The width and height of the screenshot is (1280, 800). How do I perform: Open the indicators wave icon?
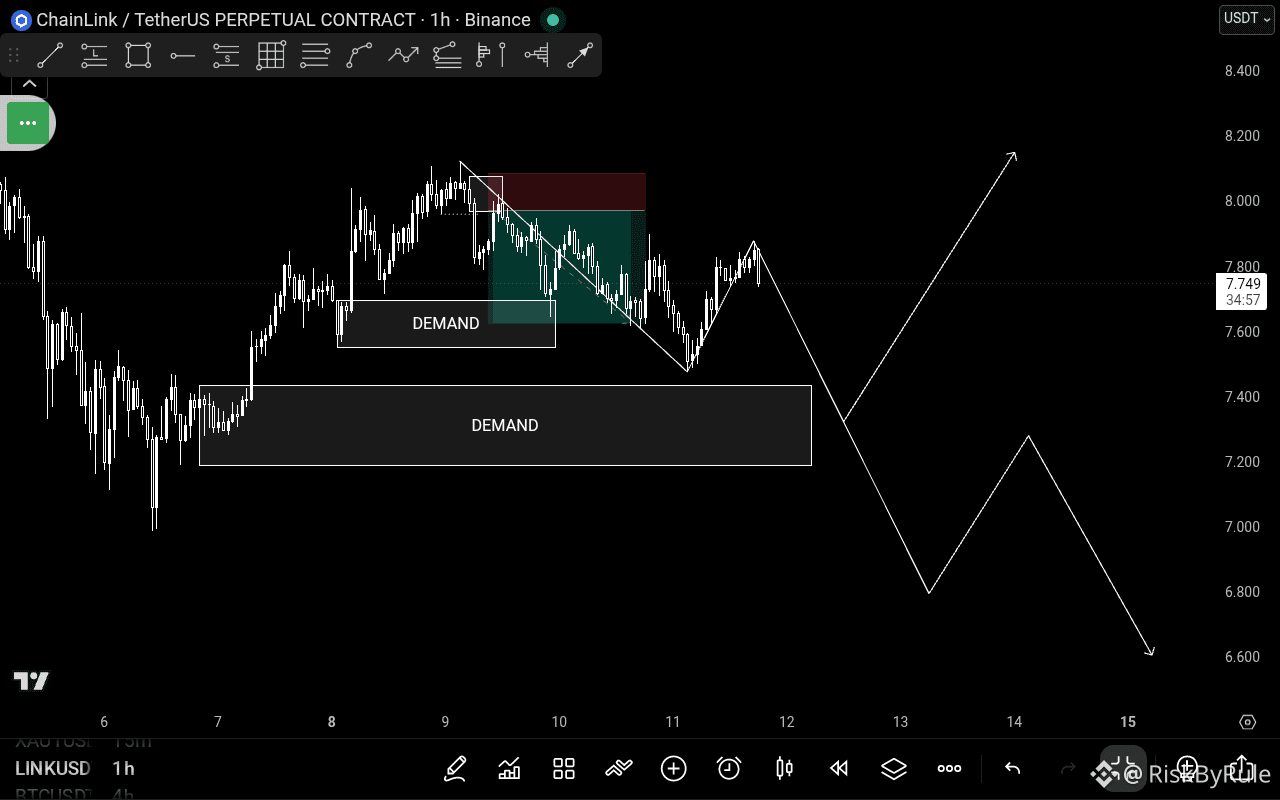click(x=619, y=768)
